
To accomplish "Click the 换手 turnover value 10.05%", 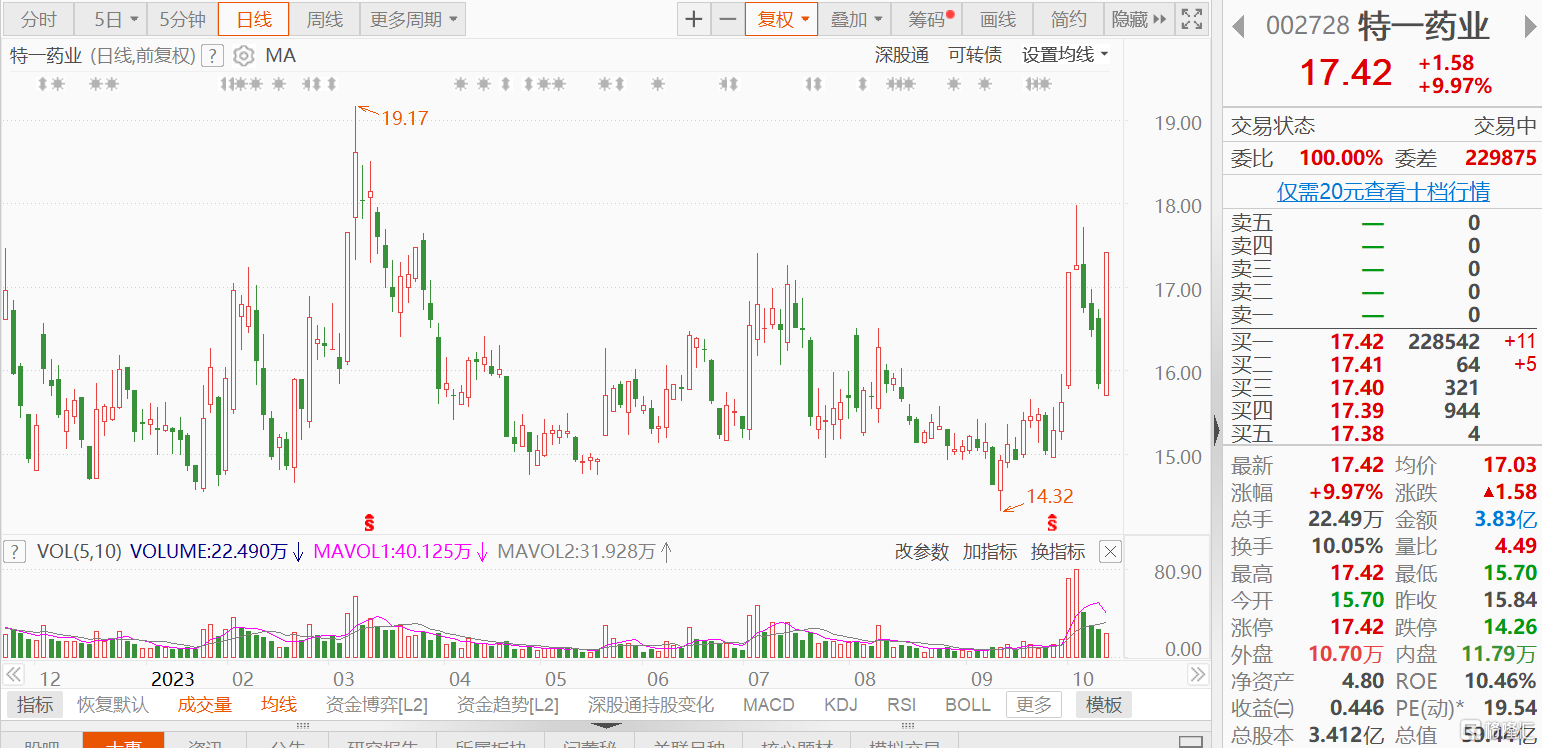I will [1348, 546].
